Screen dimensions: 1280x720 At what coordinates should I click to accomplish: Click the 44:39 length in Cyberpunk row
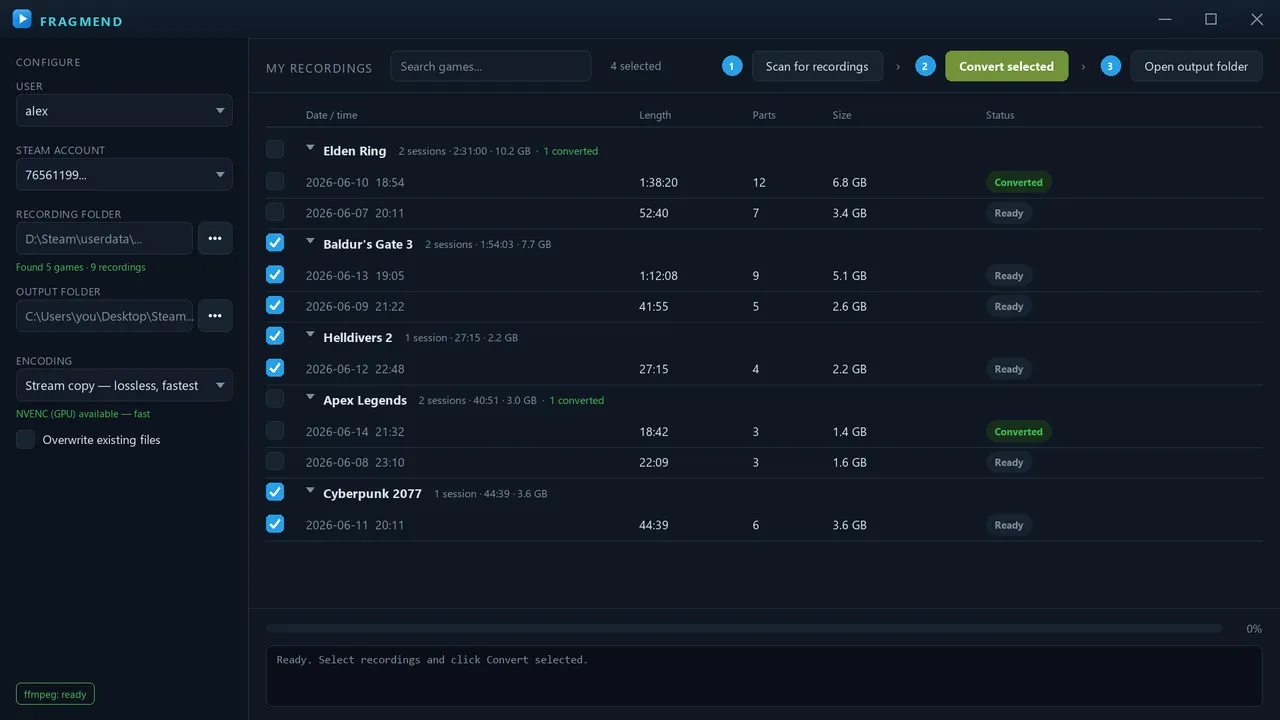click(x=654, y=524)
